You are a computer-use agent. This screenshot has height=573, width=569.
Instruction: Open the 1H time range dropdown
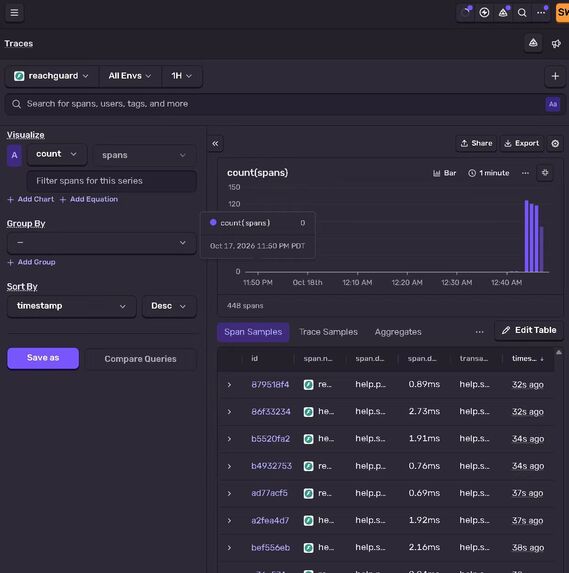182,76
